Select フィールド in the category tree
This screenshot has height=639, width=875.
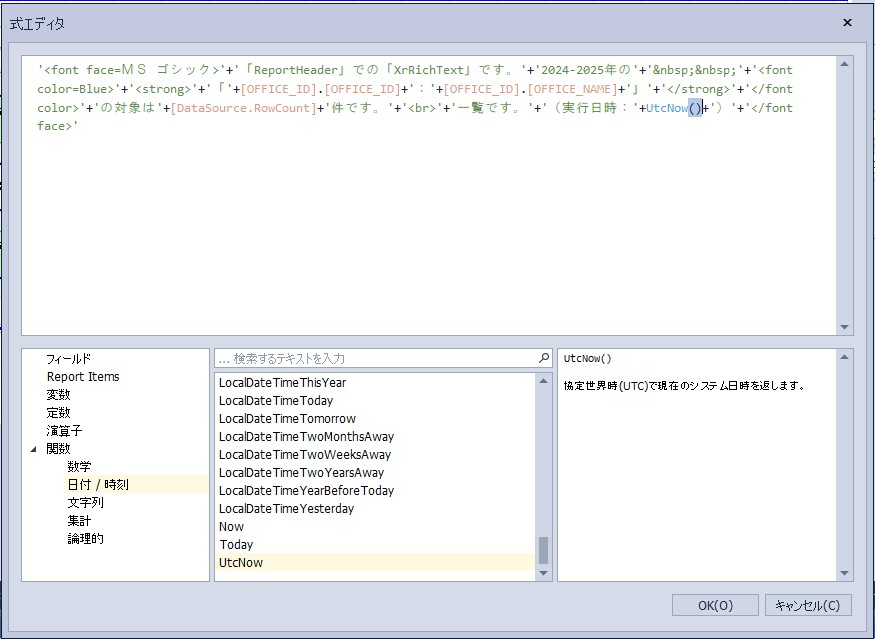(x=68, y=359)
